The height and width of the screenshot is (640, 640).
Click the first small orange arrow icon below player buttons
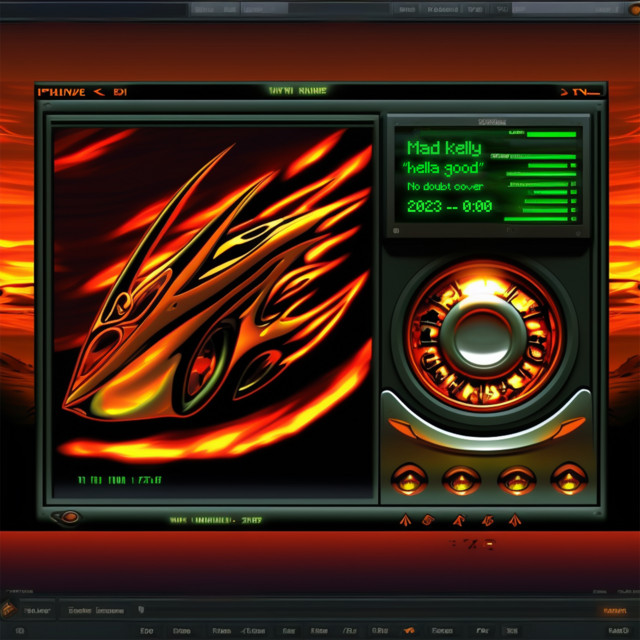point(405,520)
